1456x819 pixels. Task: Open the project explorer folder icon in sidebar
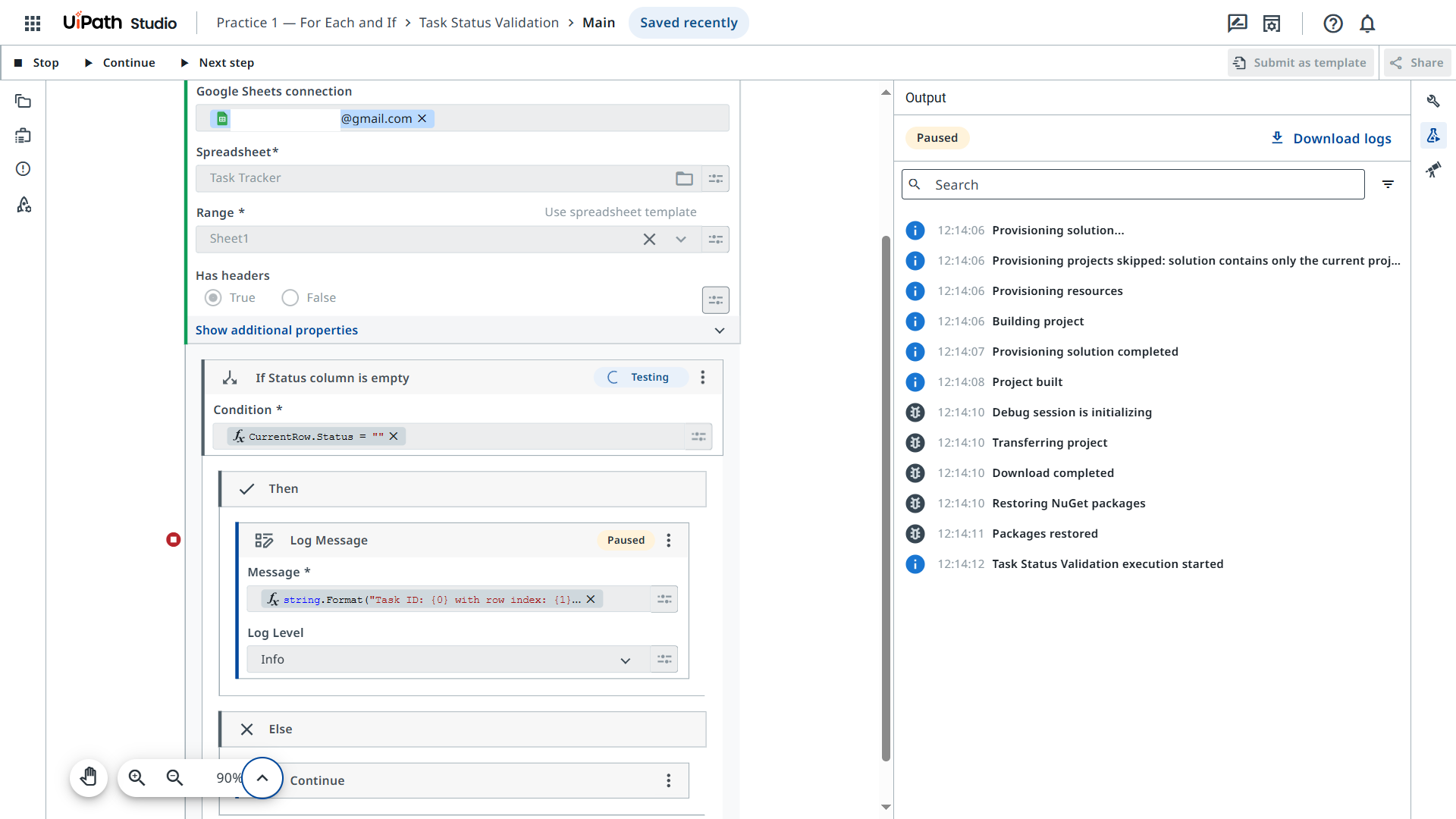[x=24, y=102]
